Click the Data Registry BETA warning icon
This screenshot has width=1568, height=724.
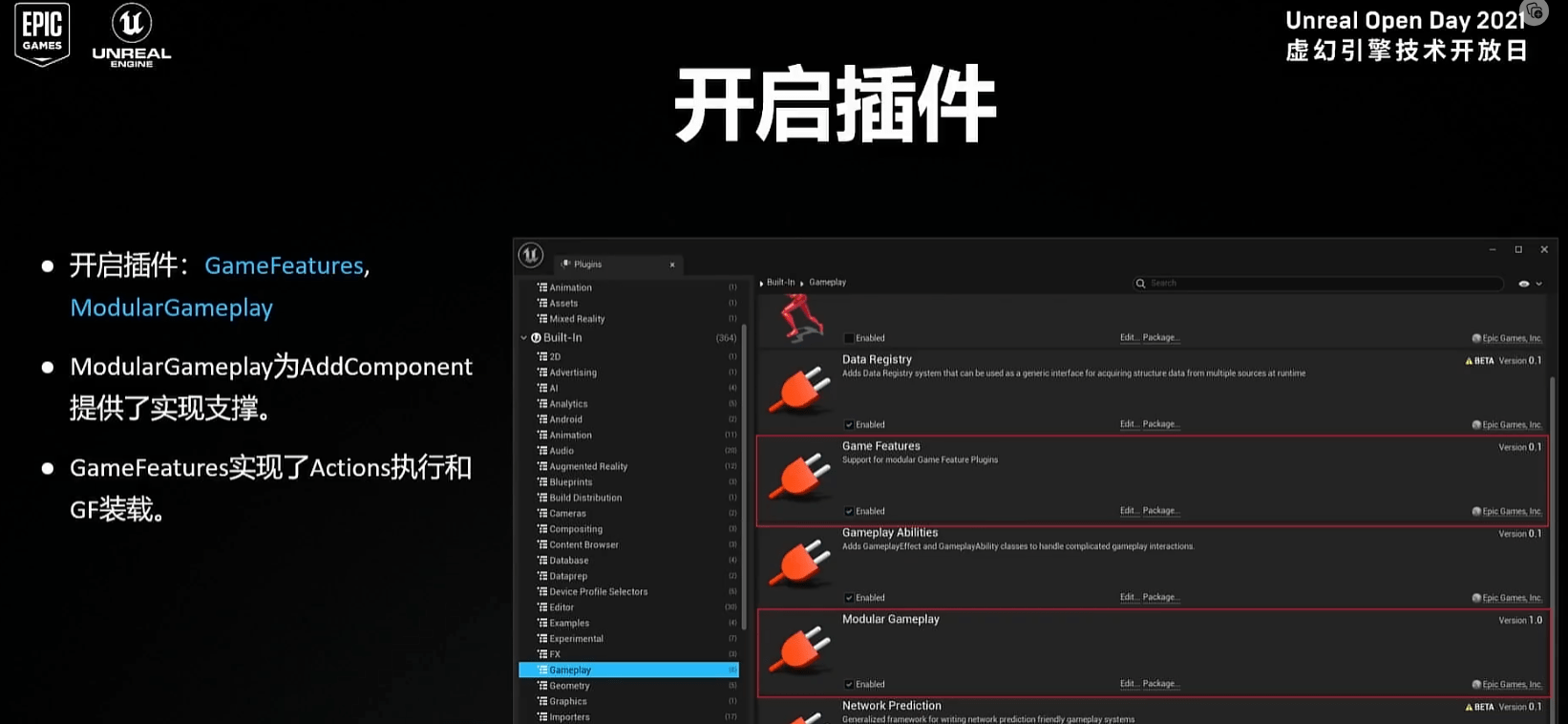click(x=1469, y=361)
